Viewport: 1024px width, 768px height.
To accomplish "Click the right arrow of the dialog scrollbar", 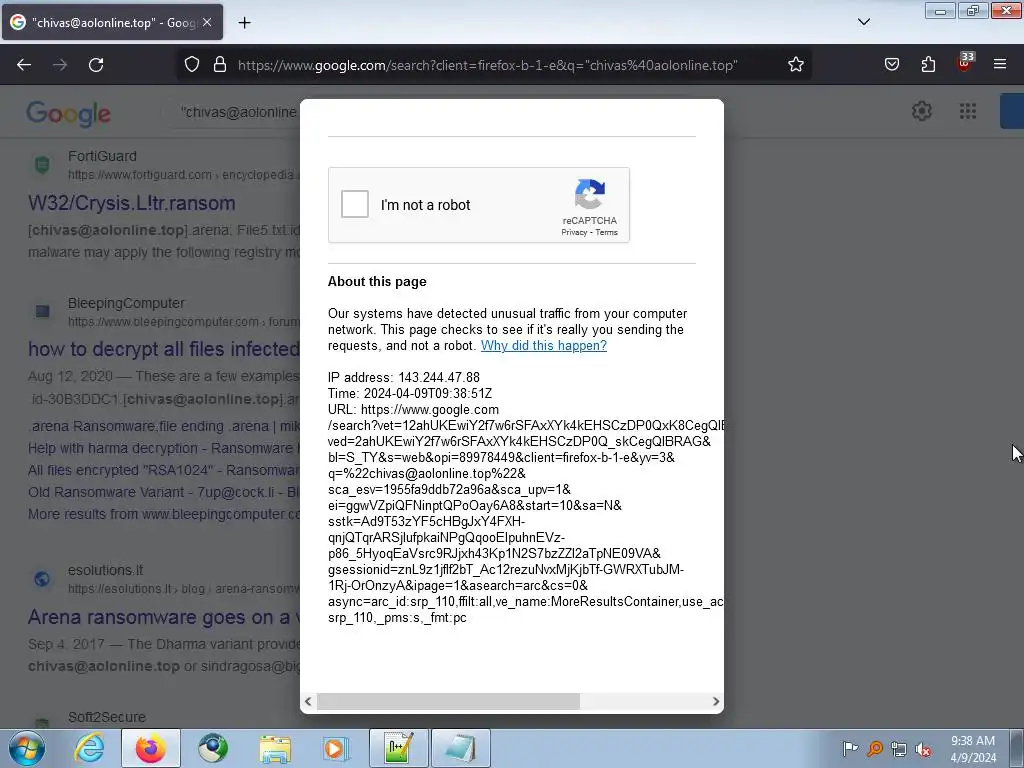I will pos(715,701).
